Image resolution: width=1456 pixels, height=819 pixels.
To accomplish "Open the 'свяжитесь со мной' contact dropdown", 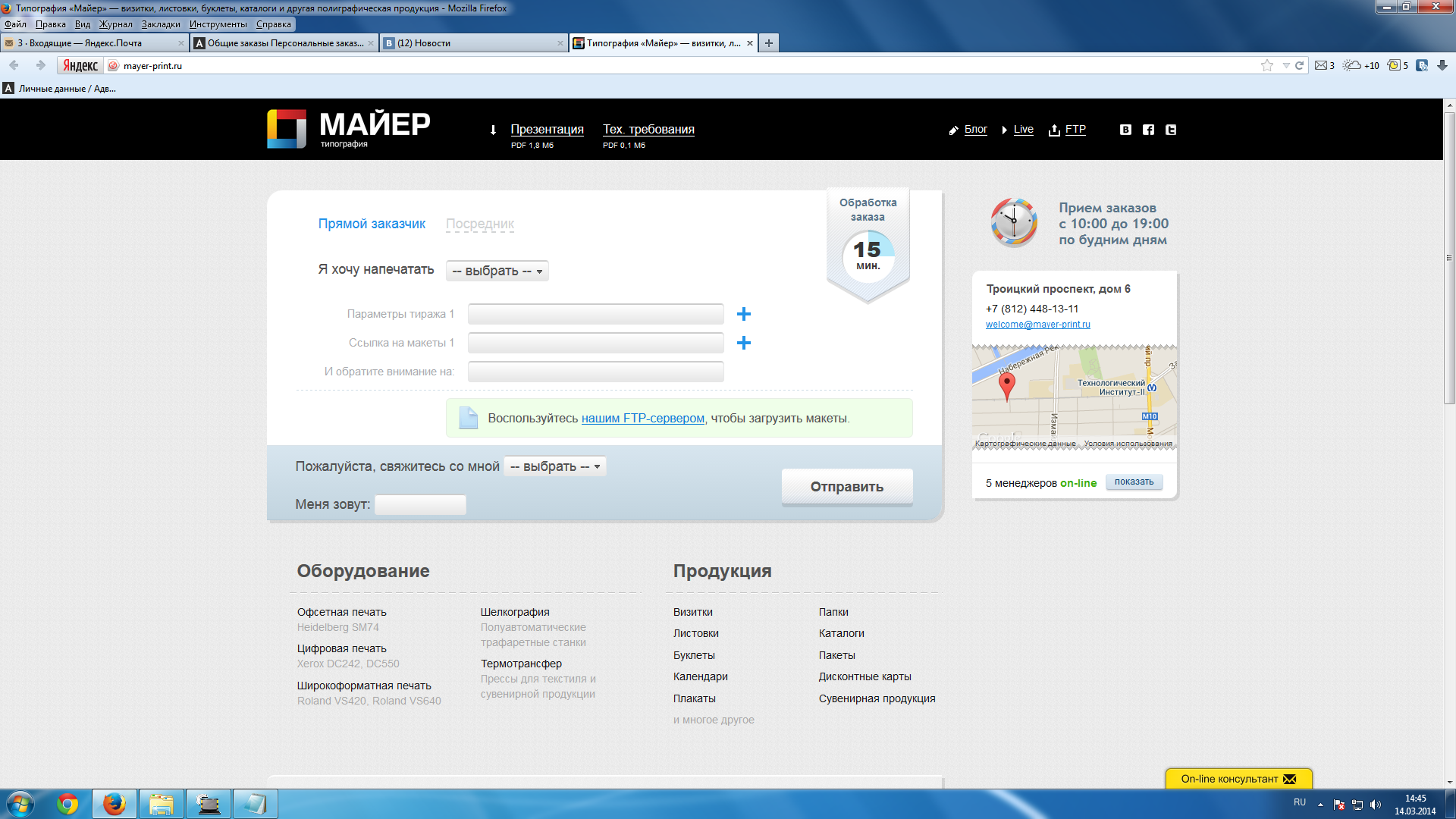I will [555, 466].
